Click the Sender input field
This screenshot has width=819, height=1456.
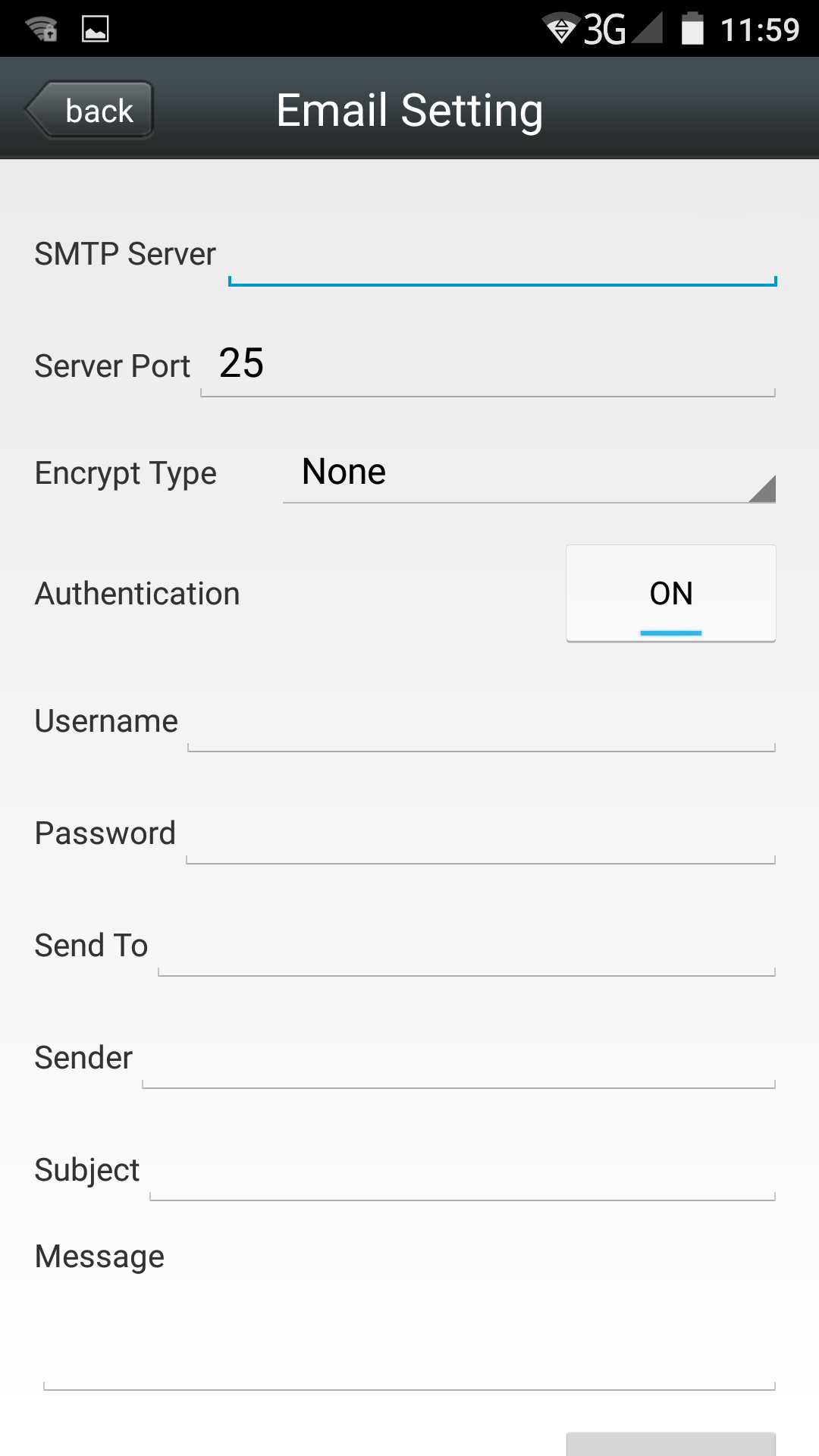(458, 1059)
